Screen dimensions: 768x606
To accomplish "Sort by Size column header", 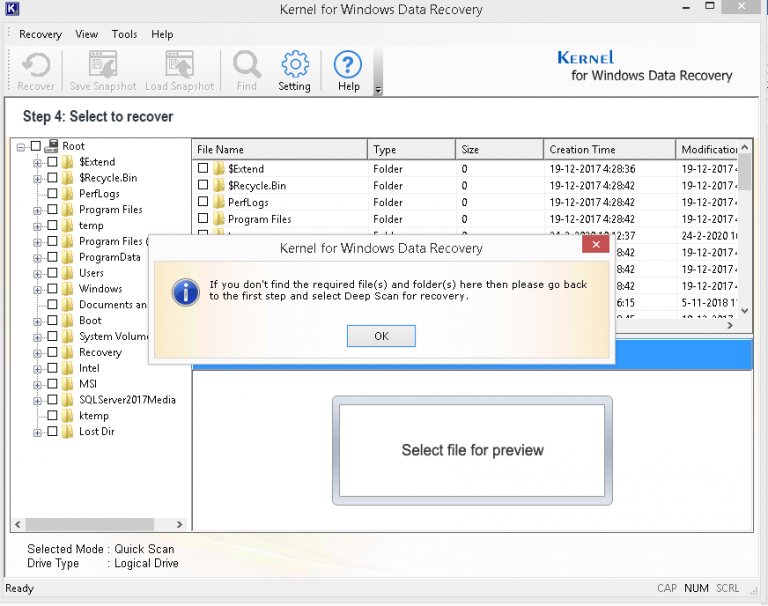I will click(x=500, y=149).
